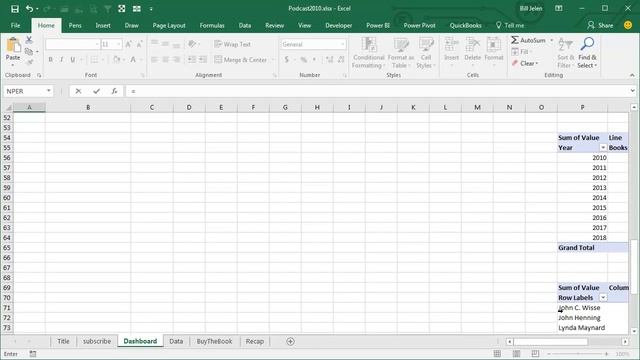Open Cell Styles gallery

click(426, 53)
